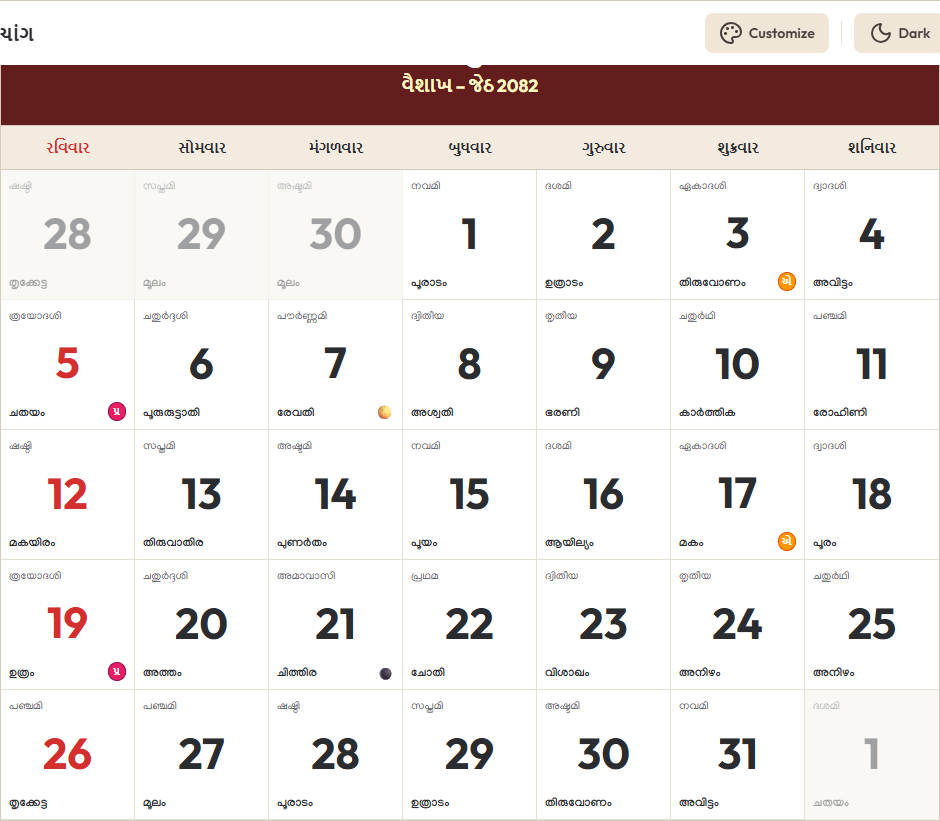940x821 pixels.
Task: Select date 11 on the calendar
Action: (872, 363)
